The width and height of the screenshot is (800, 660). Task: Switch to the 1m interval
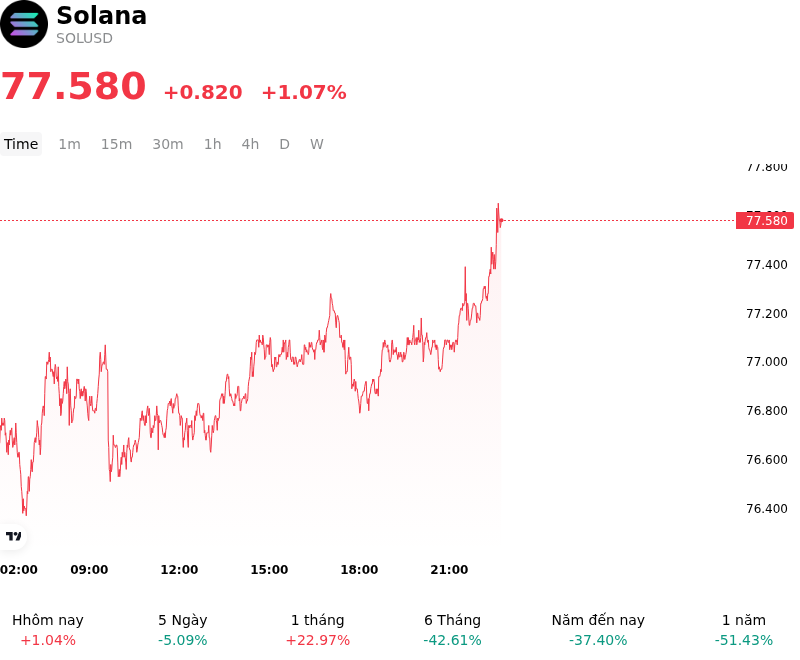point(69,144)
